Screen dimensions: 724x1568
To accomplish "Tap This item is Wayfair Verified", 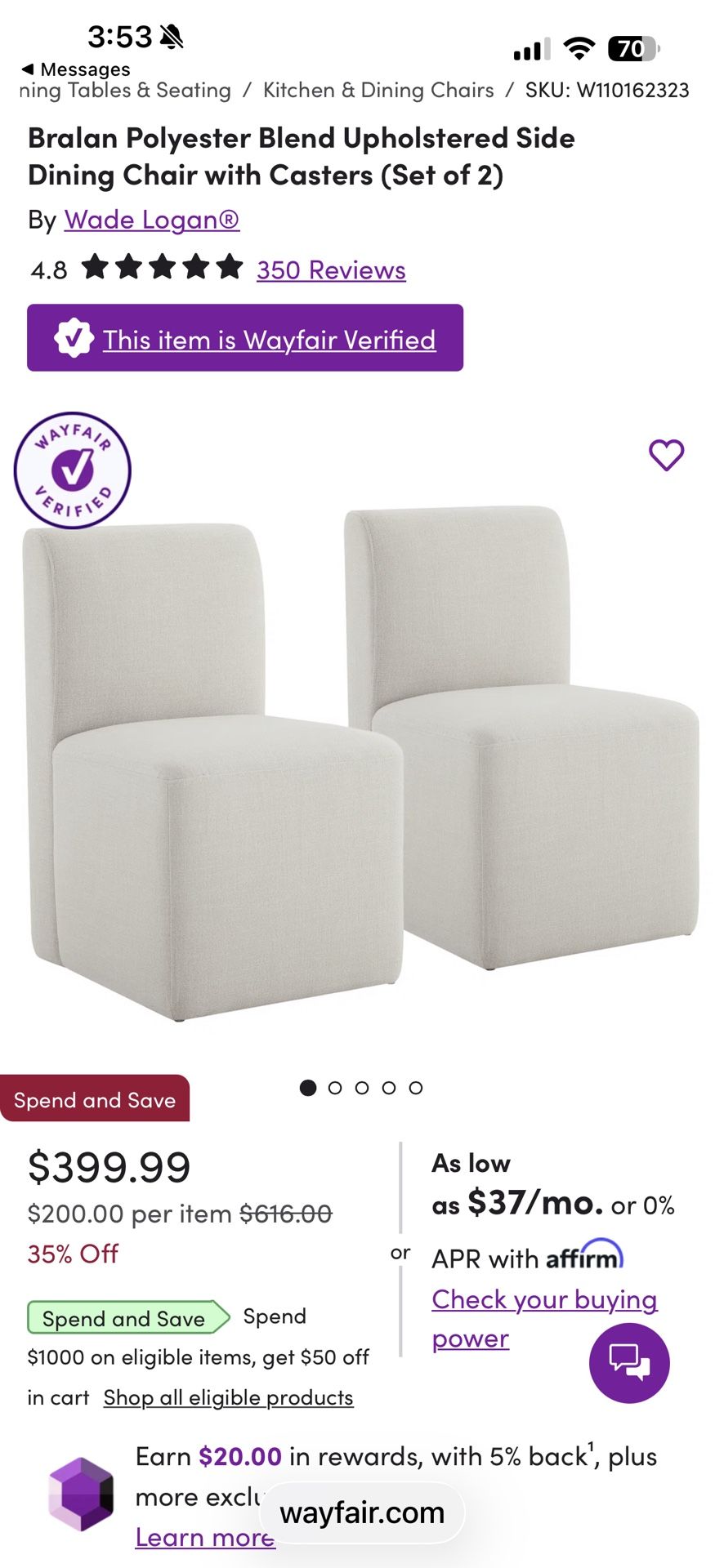I will pos(269,340).
